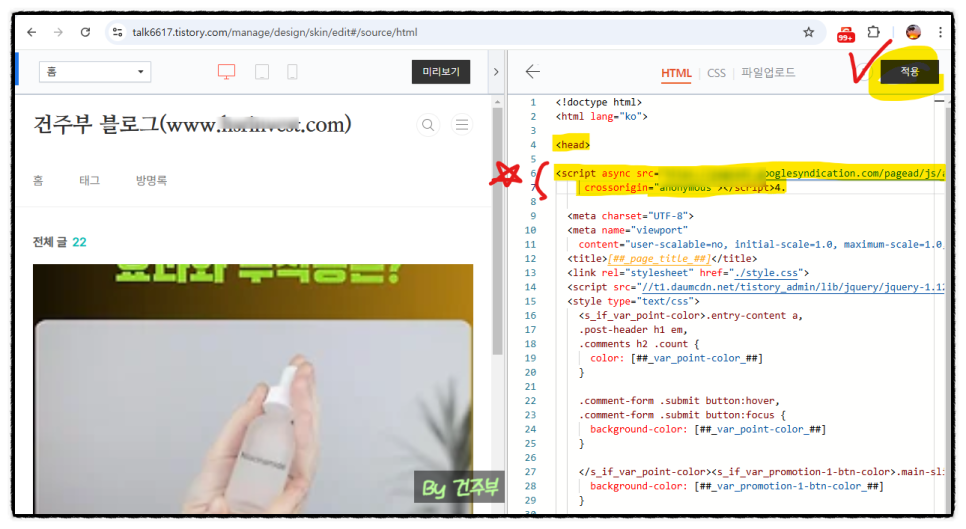Click the editor back arrow icon
Screen dimensions: 966x529
pyautogui.click(x=533, y=71)
